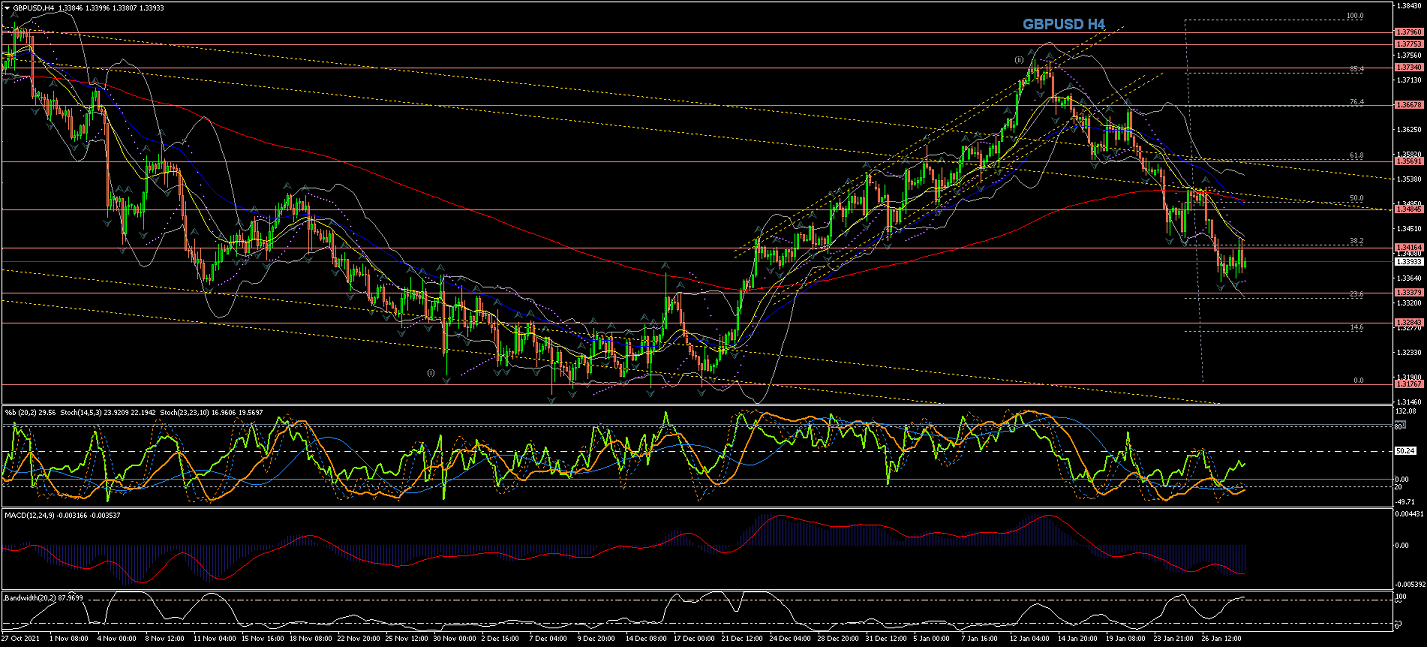Click the chart title triangle beside GBPUSD,H4
The width and height of the screenshot is (1427, 647).
(x=6, y=6)
